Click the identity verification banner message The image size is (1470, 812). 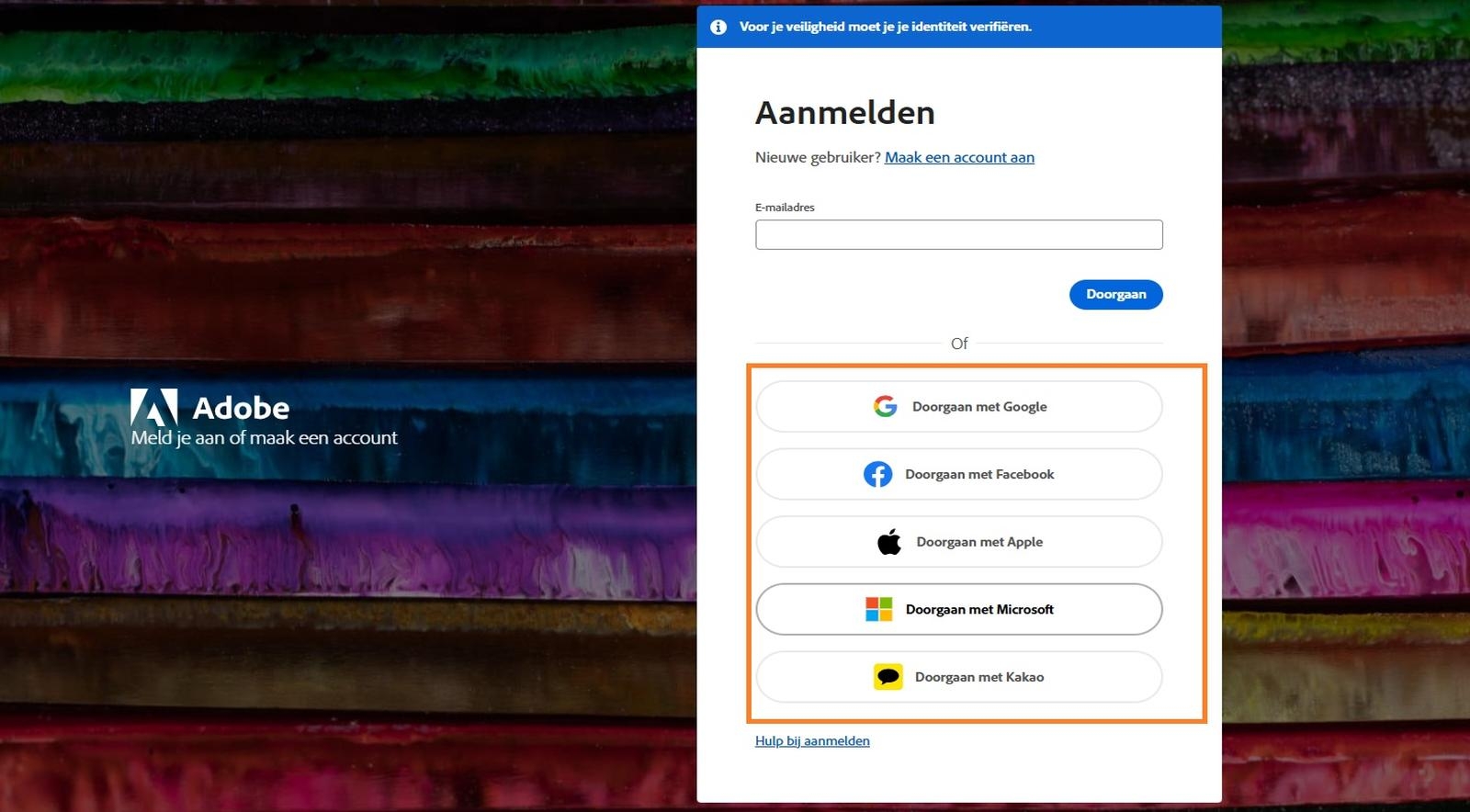[886, 27]
